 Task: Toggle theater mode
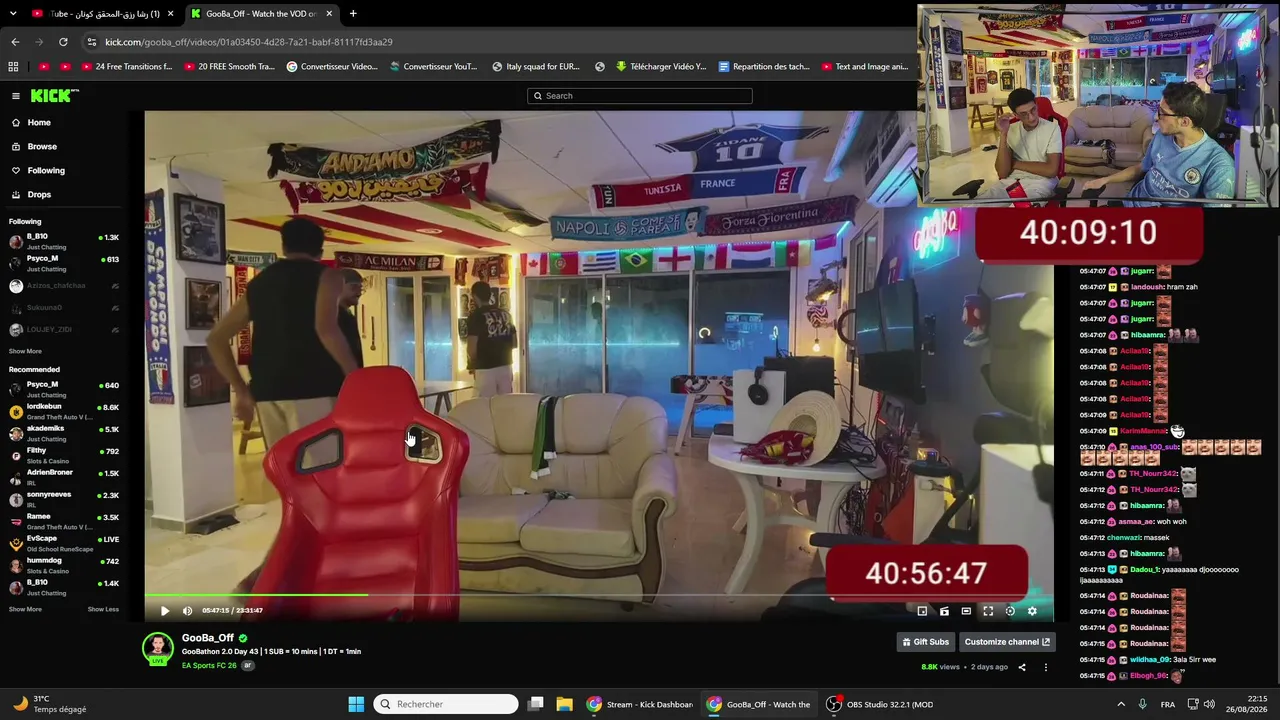966,611
